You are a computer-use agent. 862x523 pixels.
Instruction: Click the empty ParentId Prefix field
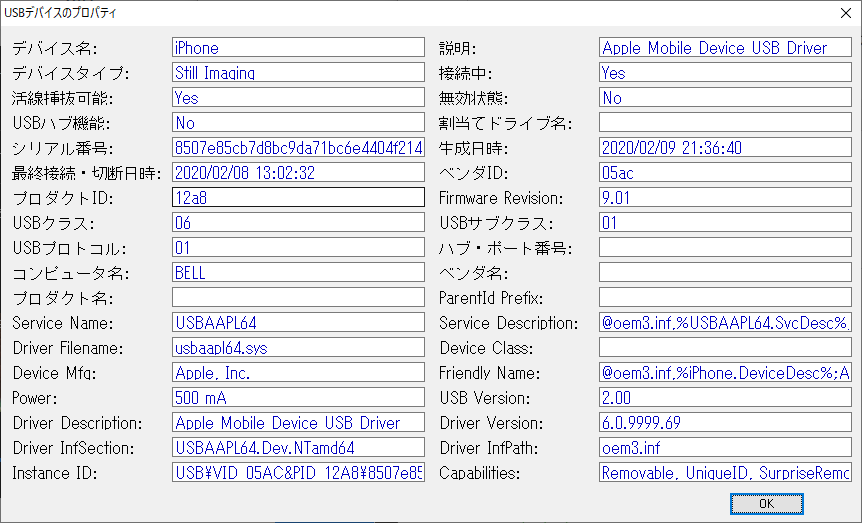[725, 298]
